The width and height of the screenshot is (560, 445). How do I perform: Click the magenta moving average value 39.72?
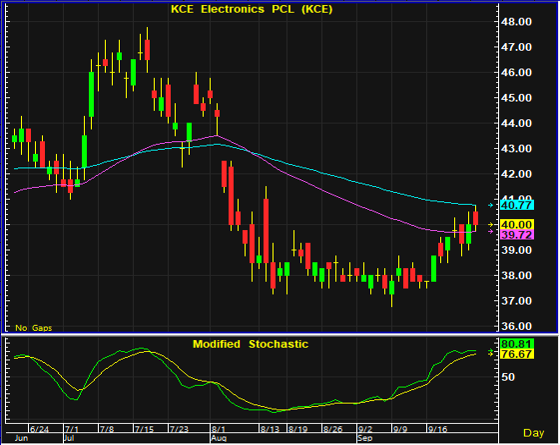tap(516, 235)
